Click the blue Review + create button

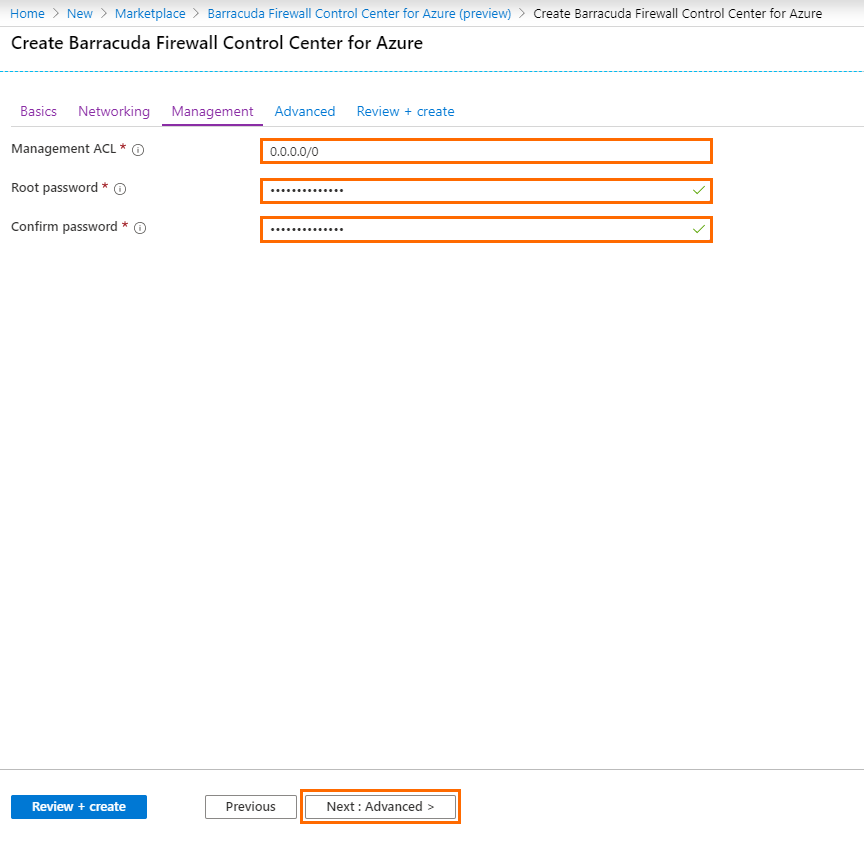click(79, 807)
